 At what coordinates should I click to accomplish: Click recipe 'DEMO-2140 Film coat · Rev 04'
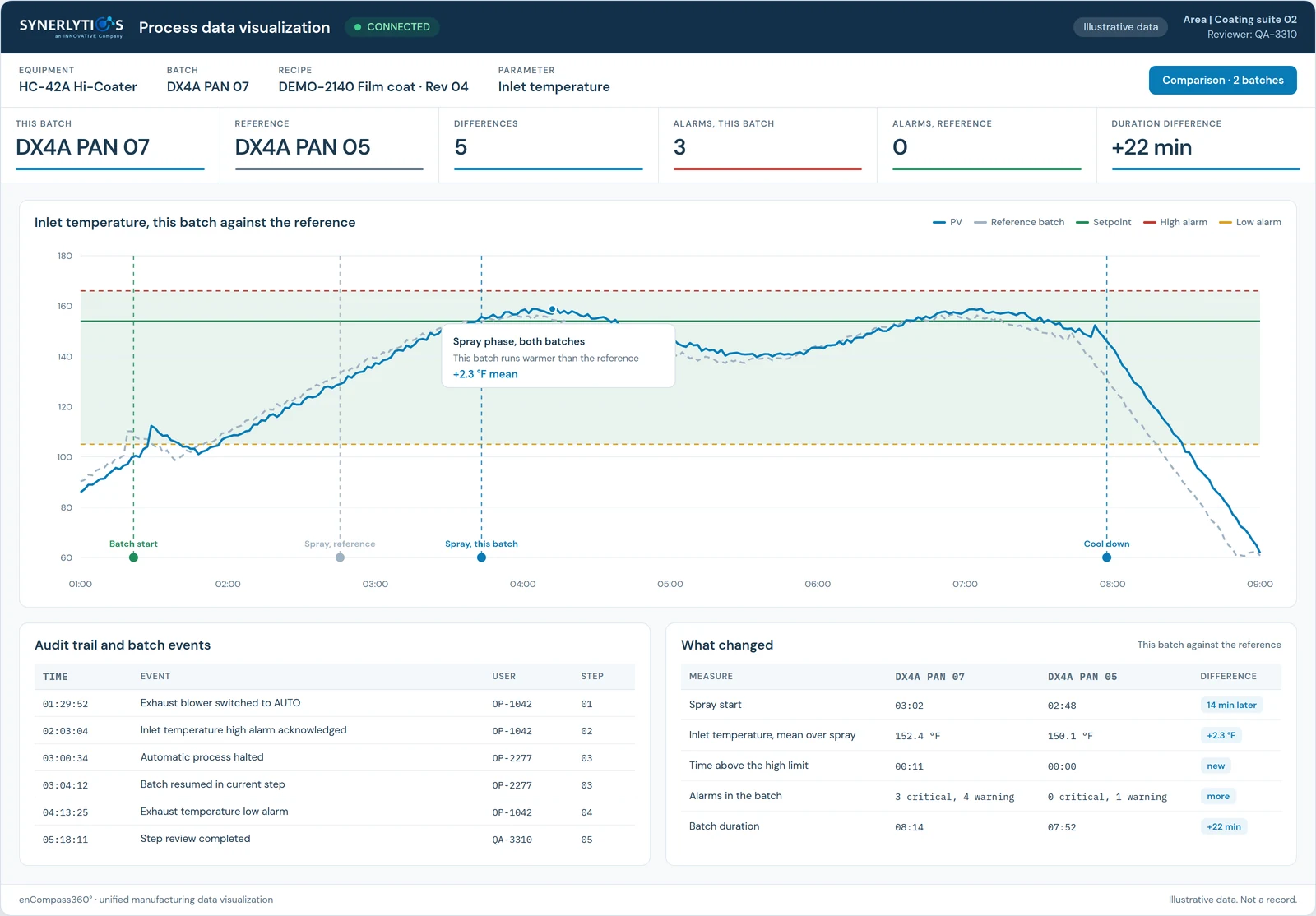[x=373, y=87]
